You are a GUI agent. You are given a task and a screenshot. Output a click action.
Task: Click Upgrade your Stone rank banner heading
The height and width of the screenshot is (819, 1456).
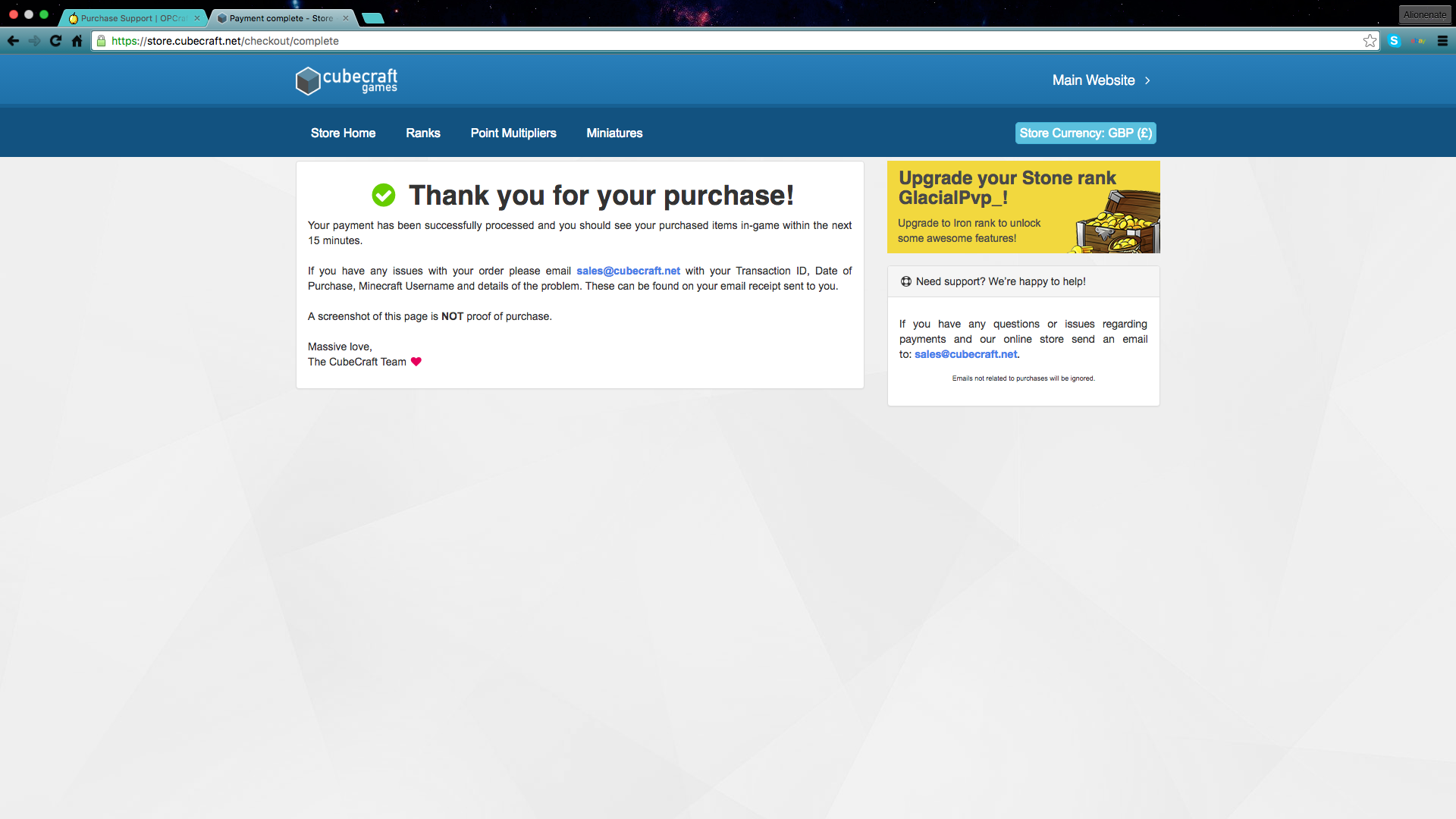click(x=1007, y=187)
